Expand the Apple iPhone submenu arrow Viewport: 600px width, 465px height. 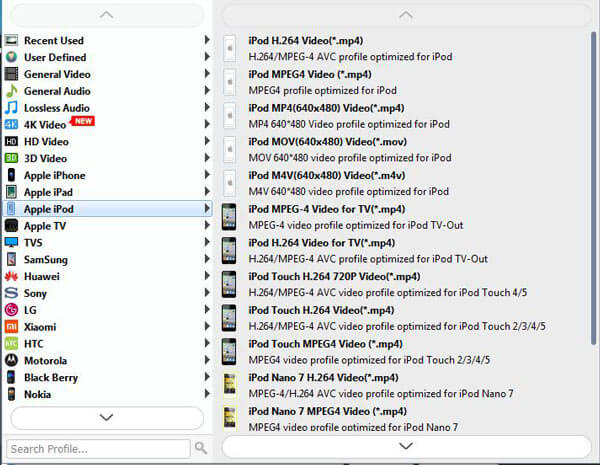207,175
